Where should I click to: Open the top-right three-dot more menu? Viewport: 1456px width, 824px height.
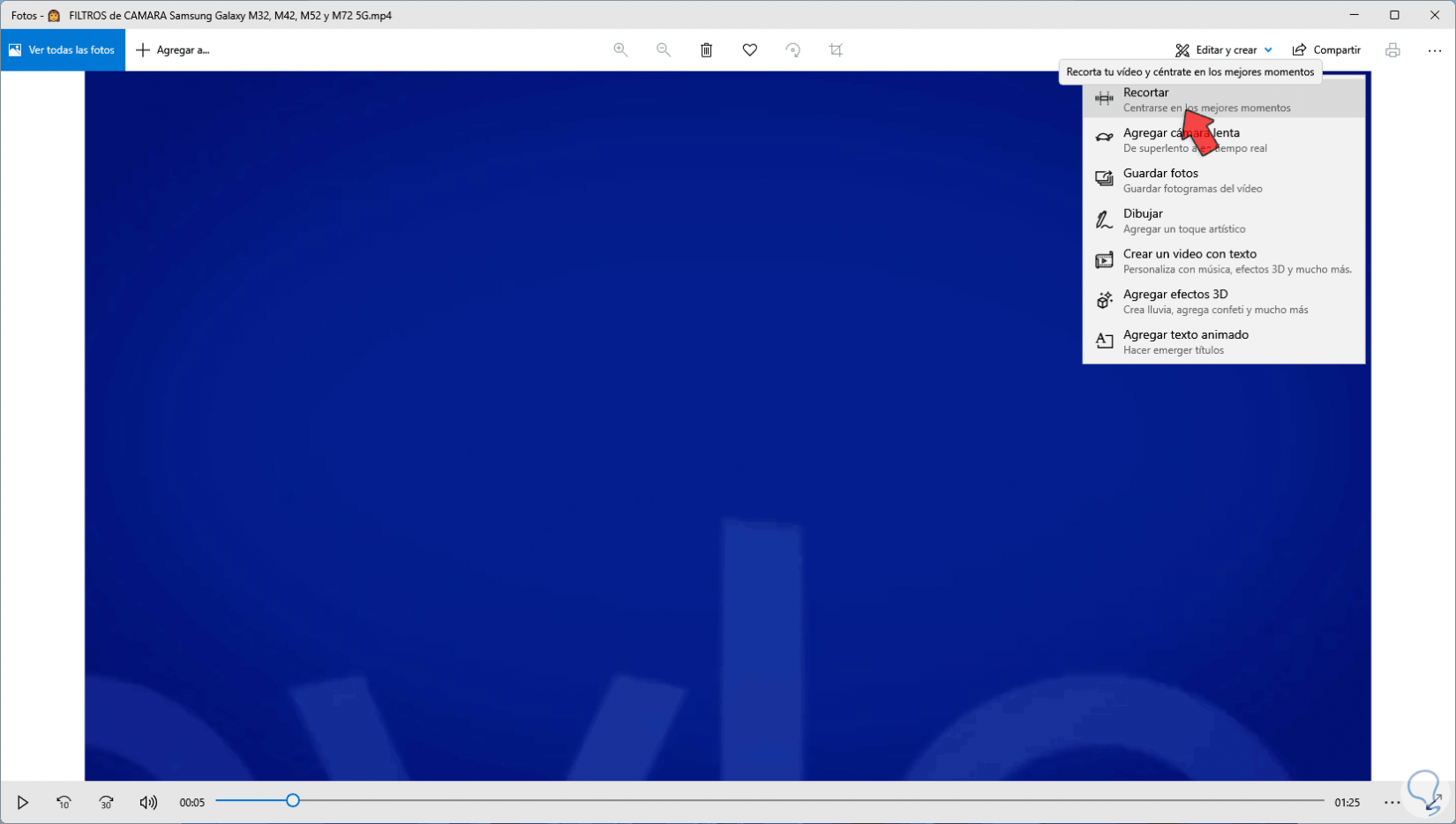click(1435, 50)
